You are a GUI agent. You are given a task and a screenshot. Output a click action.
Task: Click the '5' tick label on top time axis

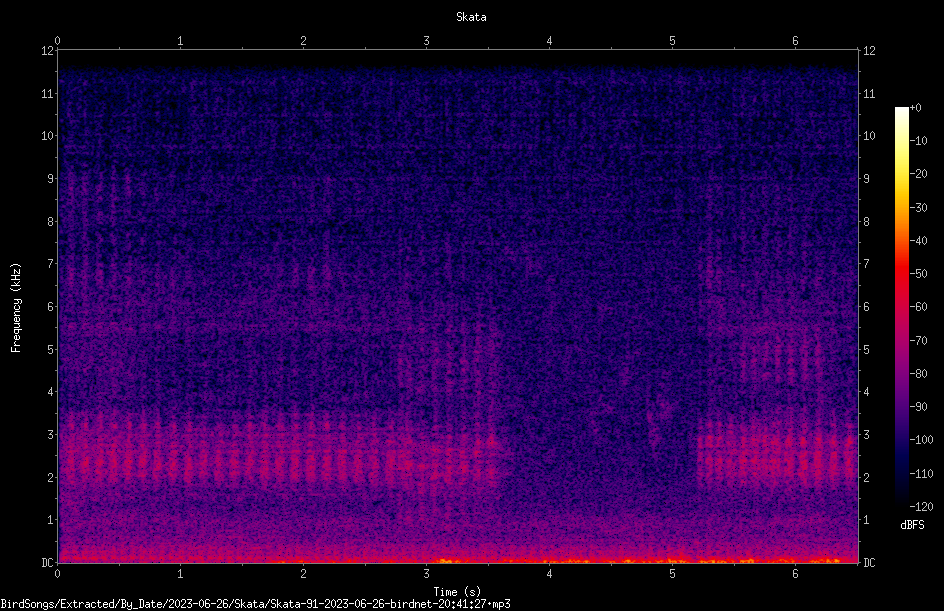coord(672,41)
